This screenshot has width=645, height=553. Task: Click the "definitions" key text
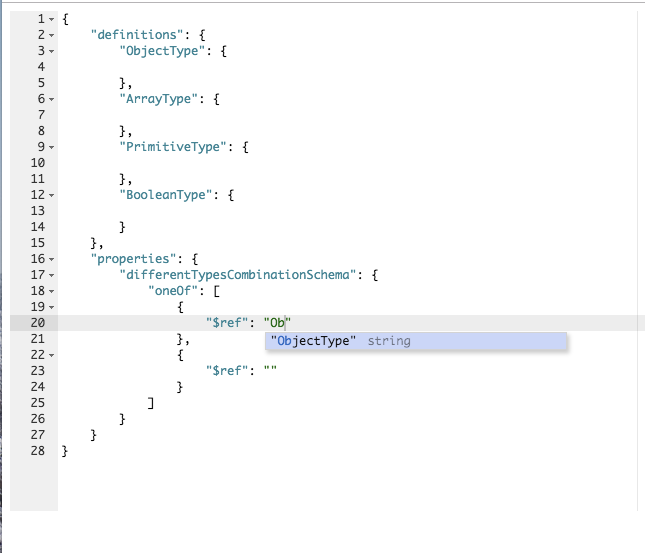[136, 35]
